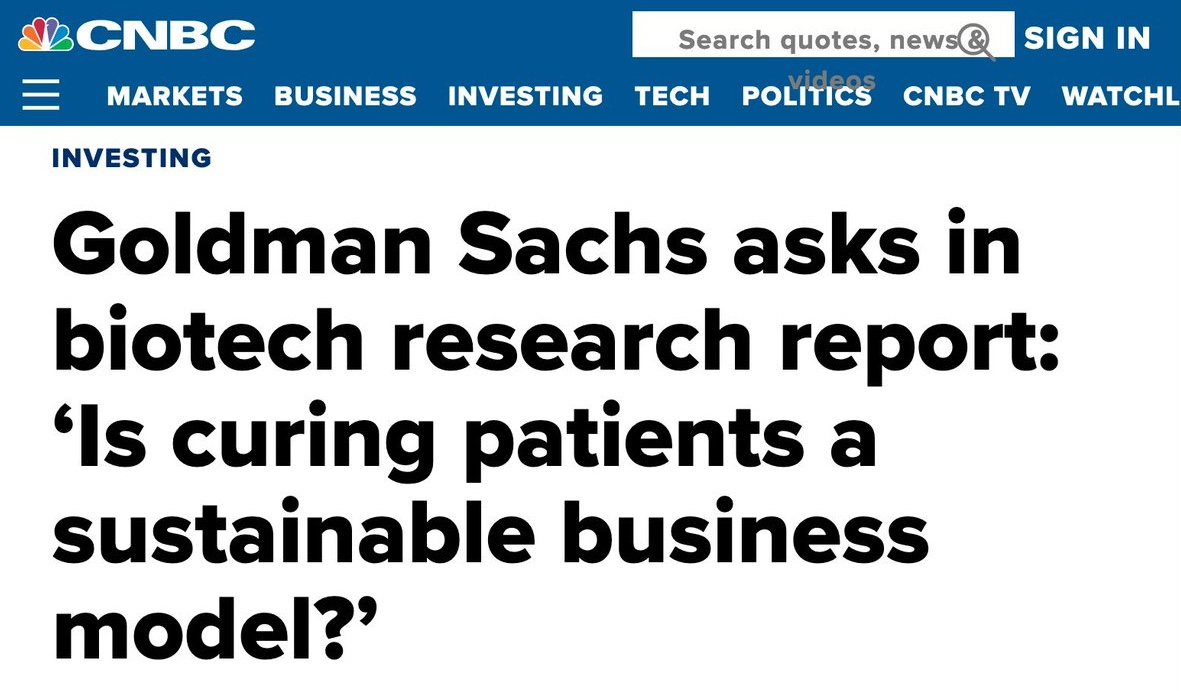Focus the 'Search quotes, news' field

click(x=815, y=39)
